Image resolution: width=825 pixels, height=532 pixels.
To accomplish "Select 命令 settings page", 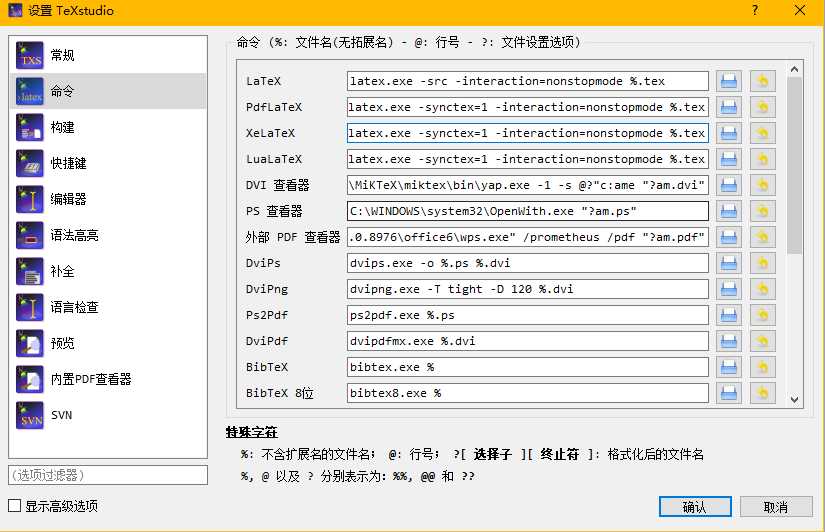I will (108, 91).
